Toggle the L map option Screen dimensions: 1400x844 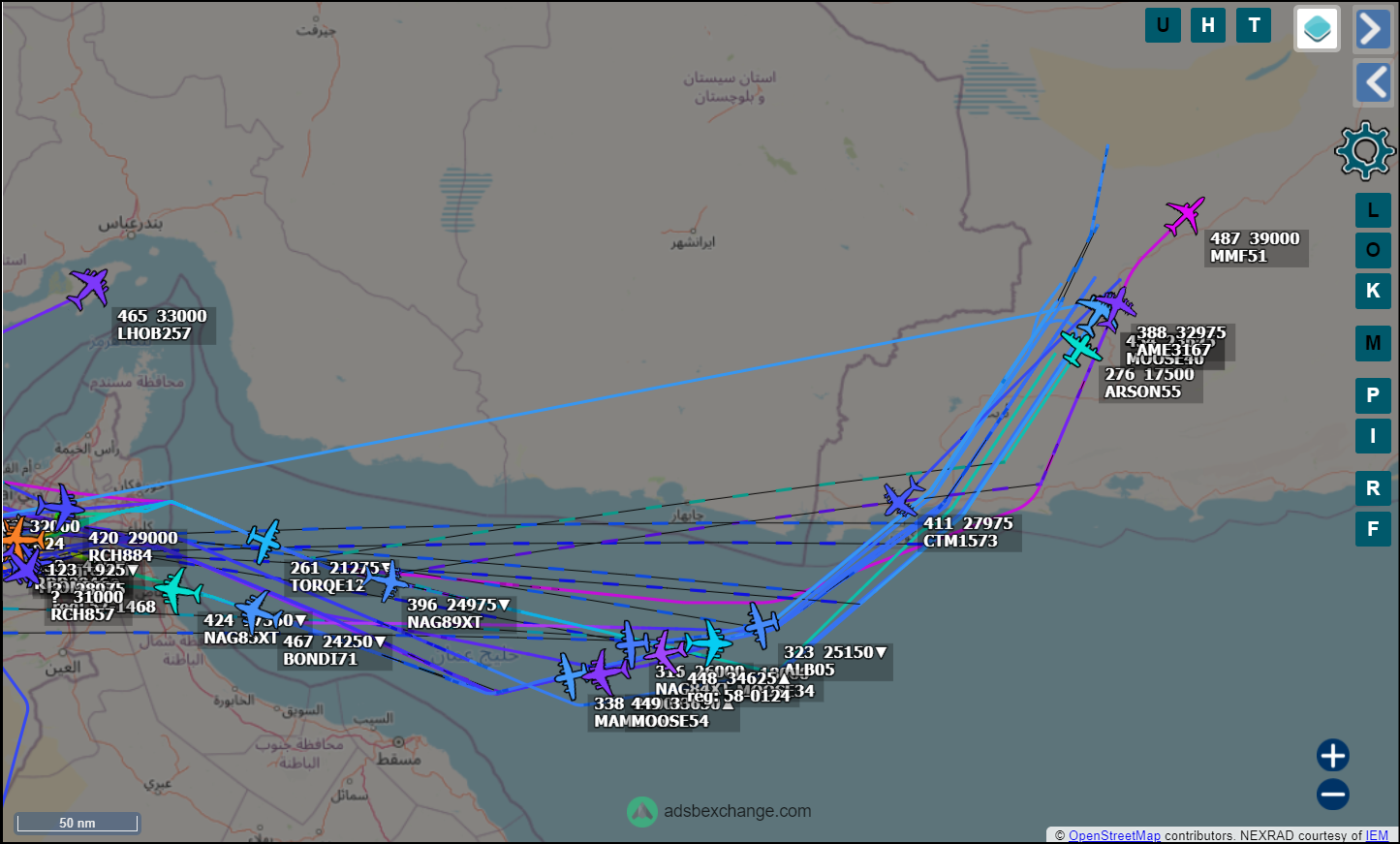pos(1373,210)
